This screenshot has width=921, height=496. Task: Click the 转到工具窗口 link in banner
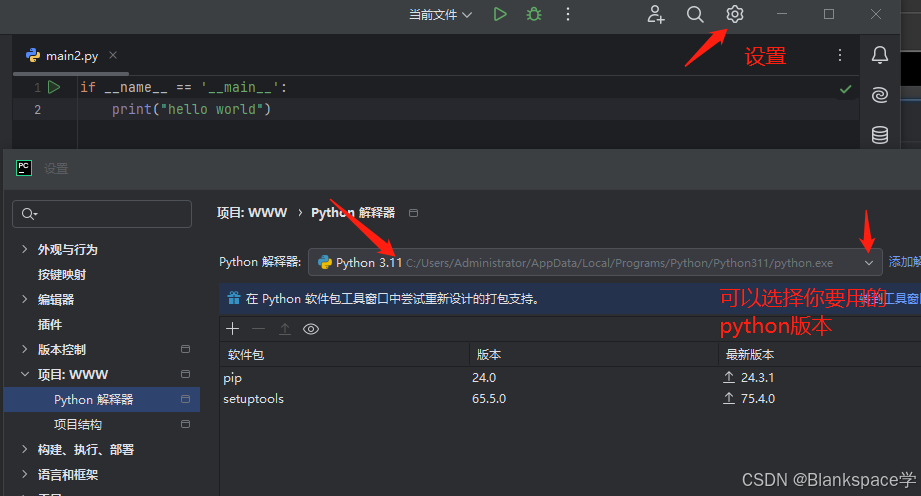(x=890, y=299)
